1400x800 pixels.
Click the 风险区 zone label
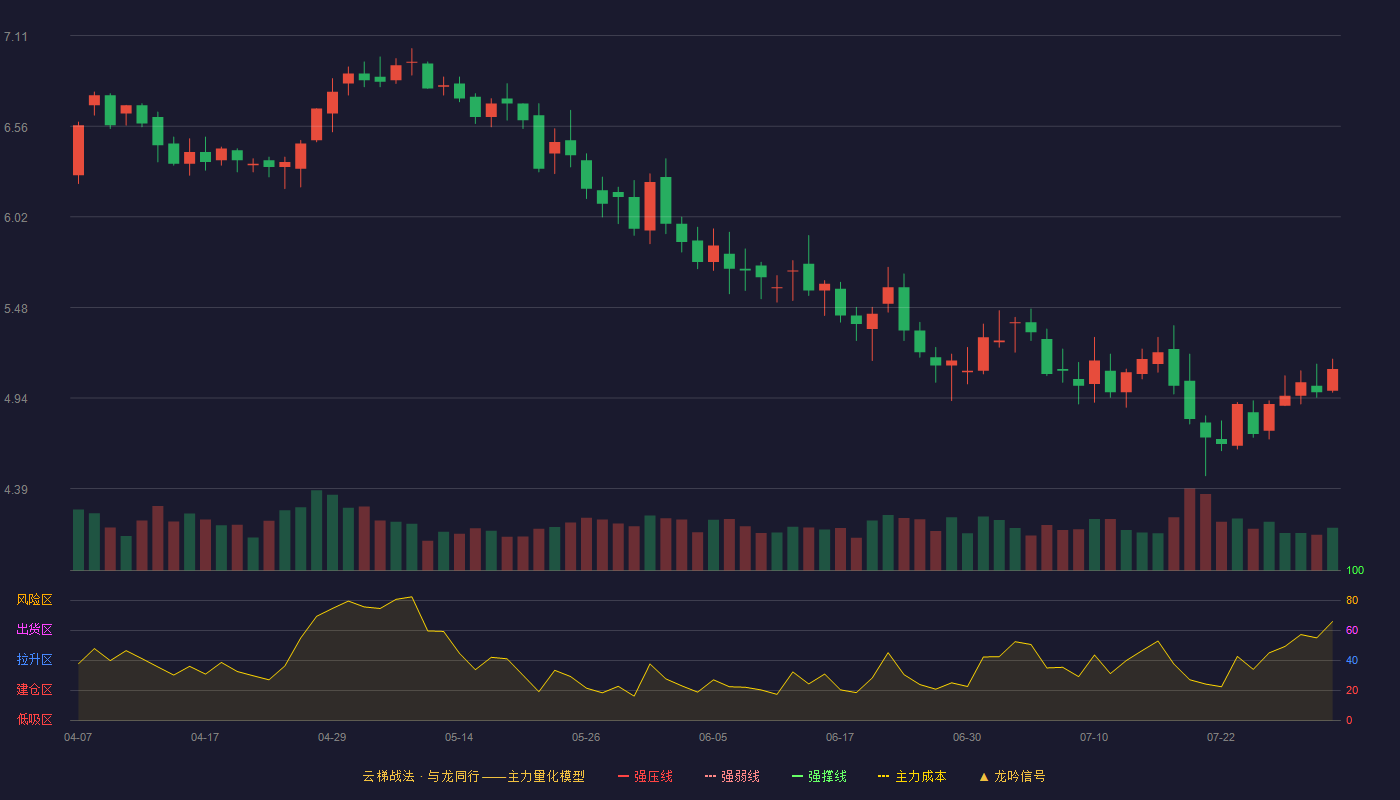point(34,600)
